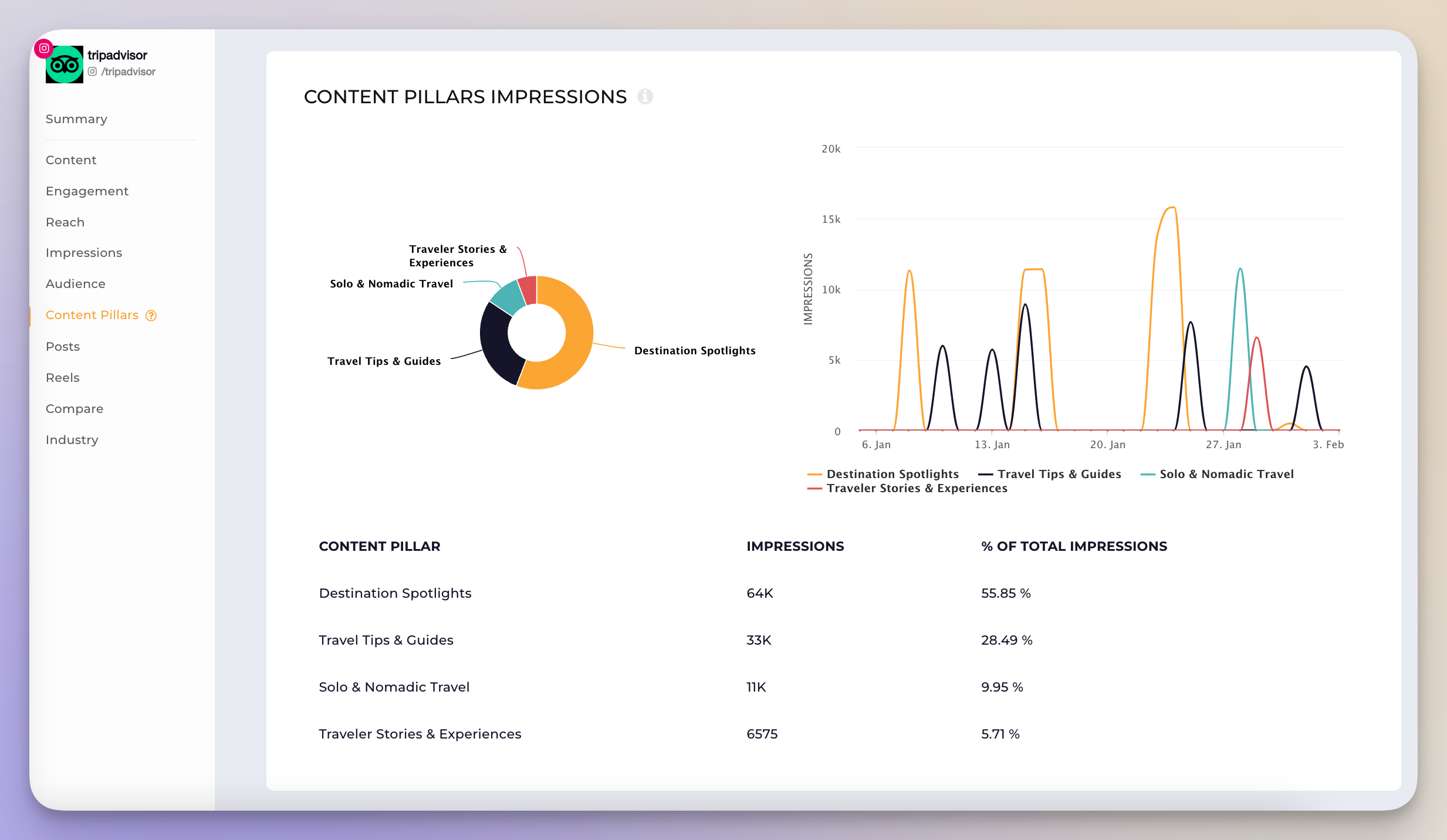The width and height of the screenshot is (1447, 840).
Task: Click the Industry navigation icon
Action: (71, 439)
